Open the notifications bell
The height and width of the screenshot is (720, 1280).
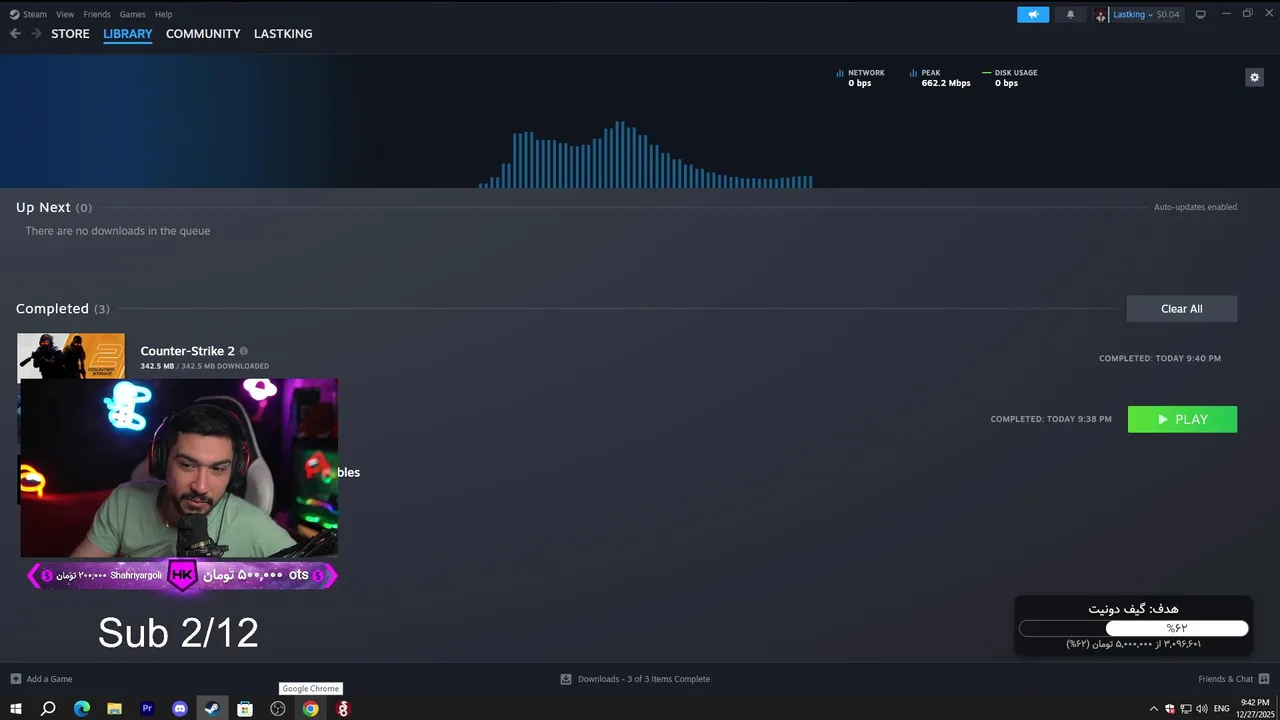[x=1070, y=14]
